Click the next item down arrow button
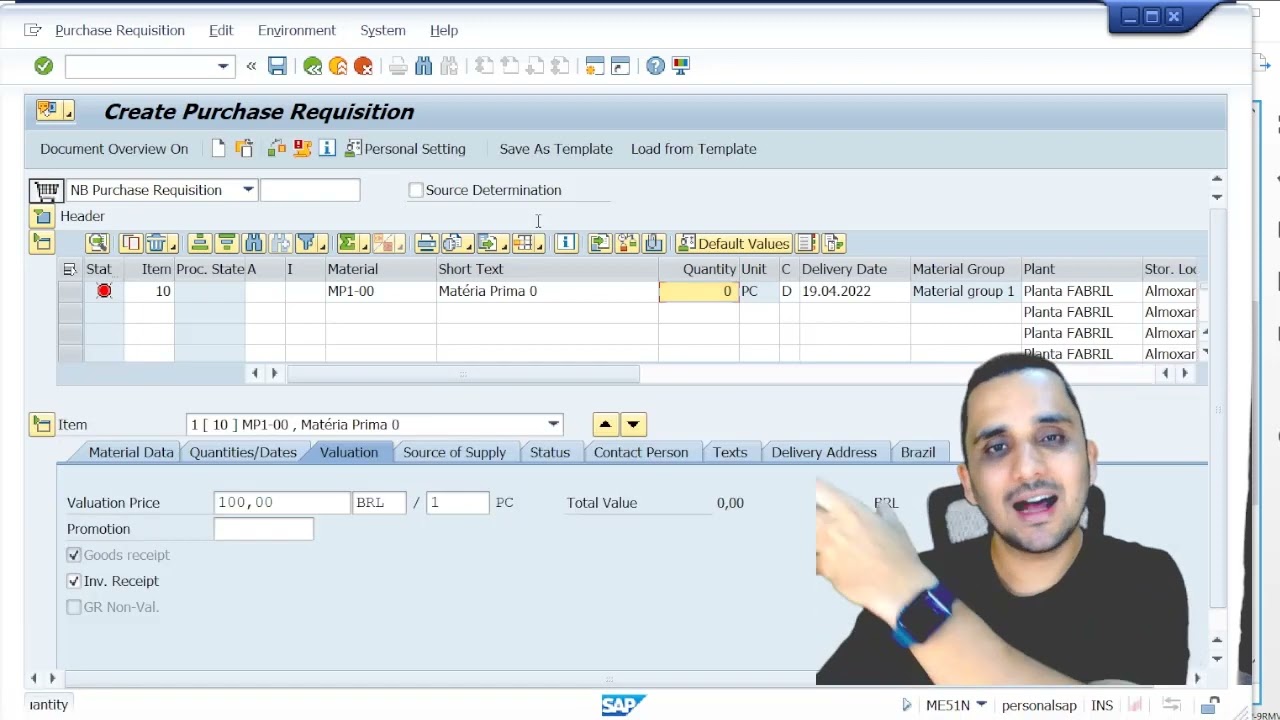The width and height of the screenshot is (1280, 720). pyautogui.click(x=633, y=425)
